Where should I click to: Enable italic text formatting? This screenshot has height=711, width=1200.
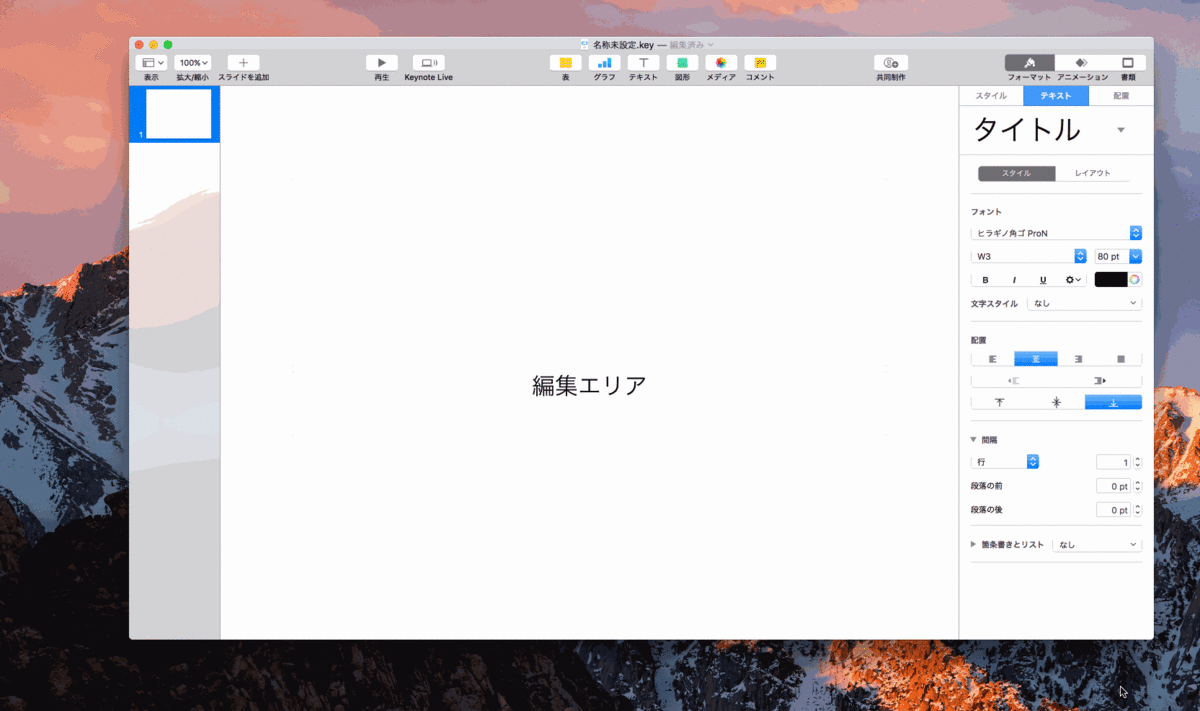click(x=1013, y=279)
